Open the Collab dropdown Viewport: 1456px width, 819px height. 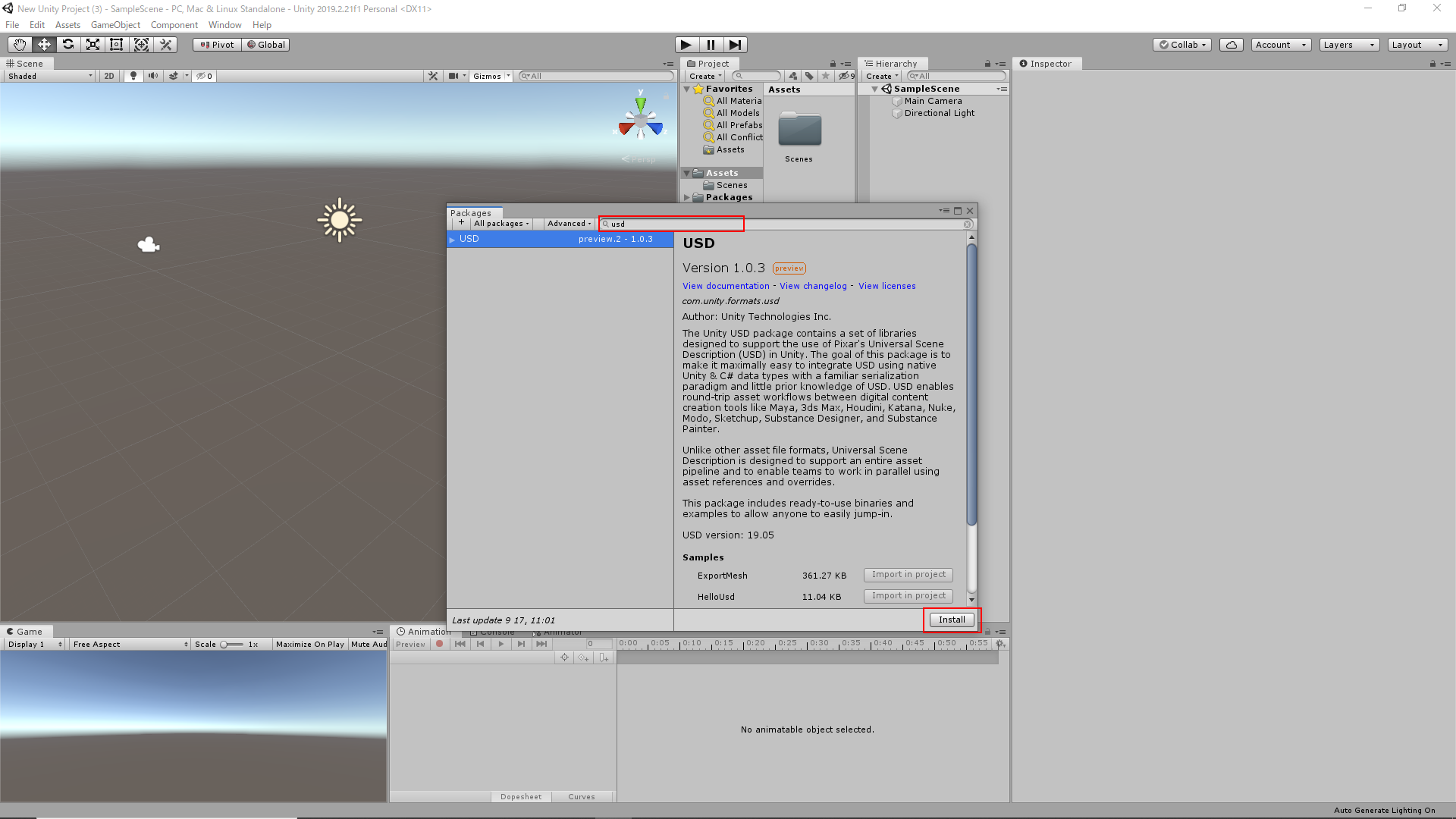click(x=1182, y=45)
